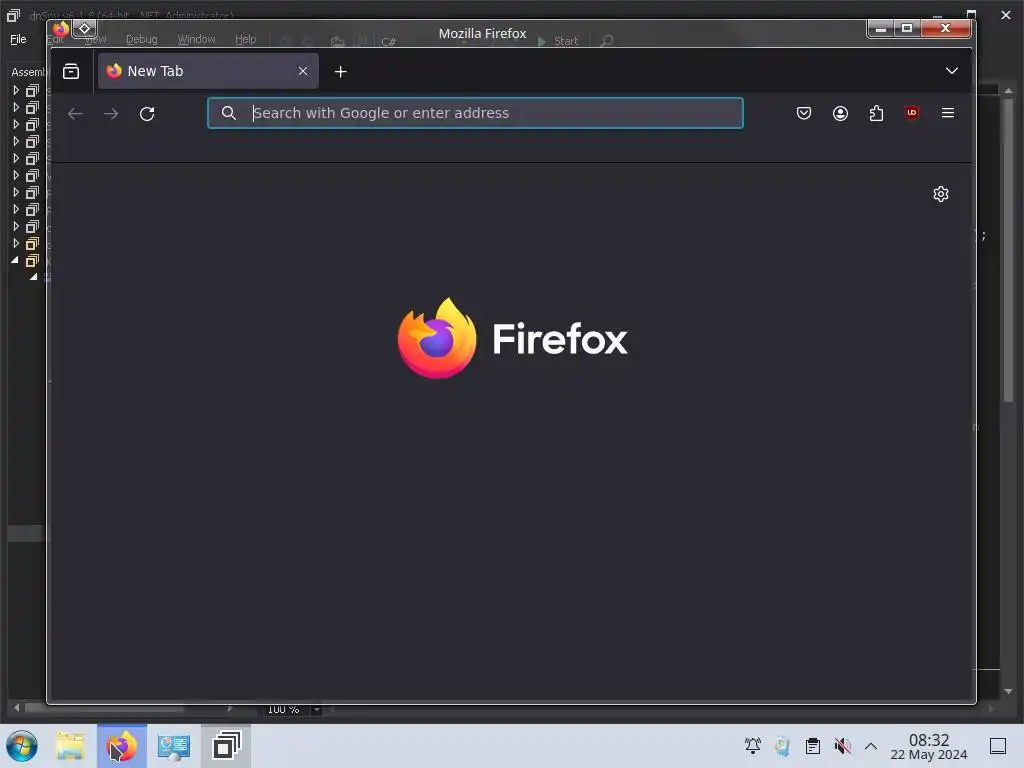Click the dnSpy vertical scrollbar down arrow
This screenshot has width=1024, height=768.
tap(1008, 691)
